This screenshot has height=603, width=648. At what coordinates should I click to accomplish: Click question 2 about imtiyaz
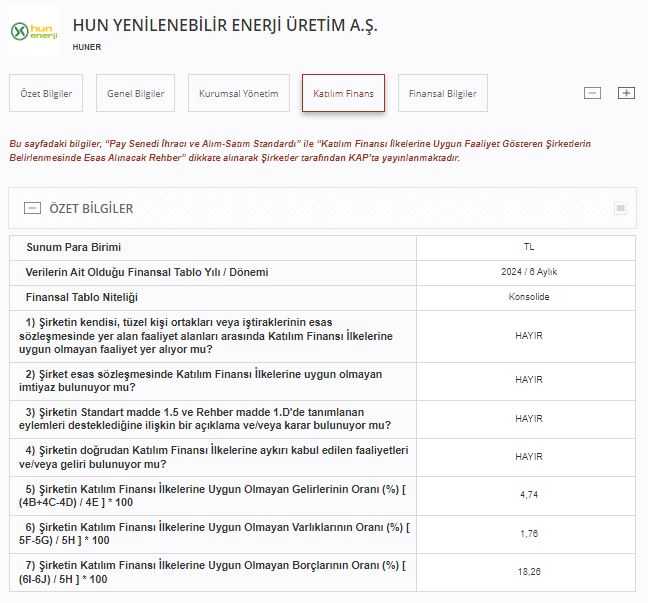(x=200, y=381)
